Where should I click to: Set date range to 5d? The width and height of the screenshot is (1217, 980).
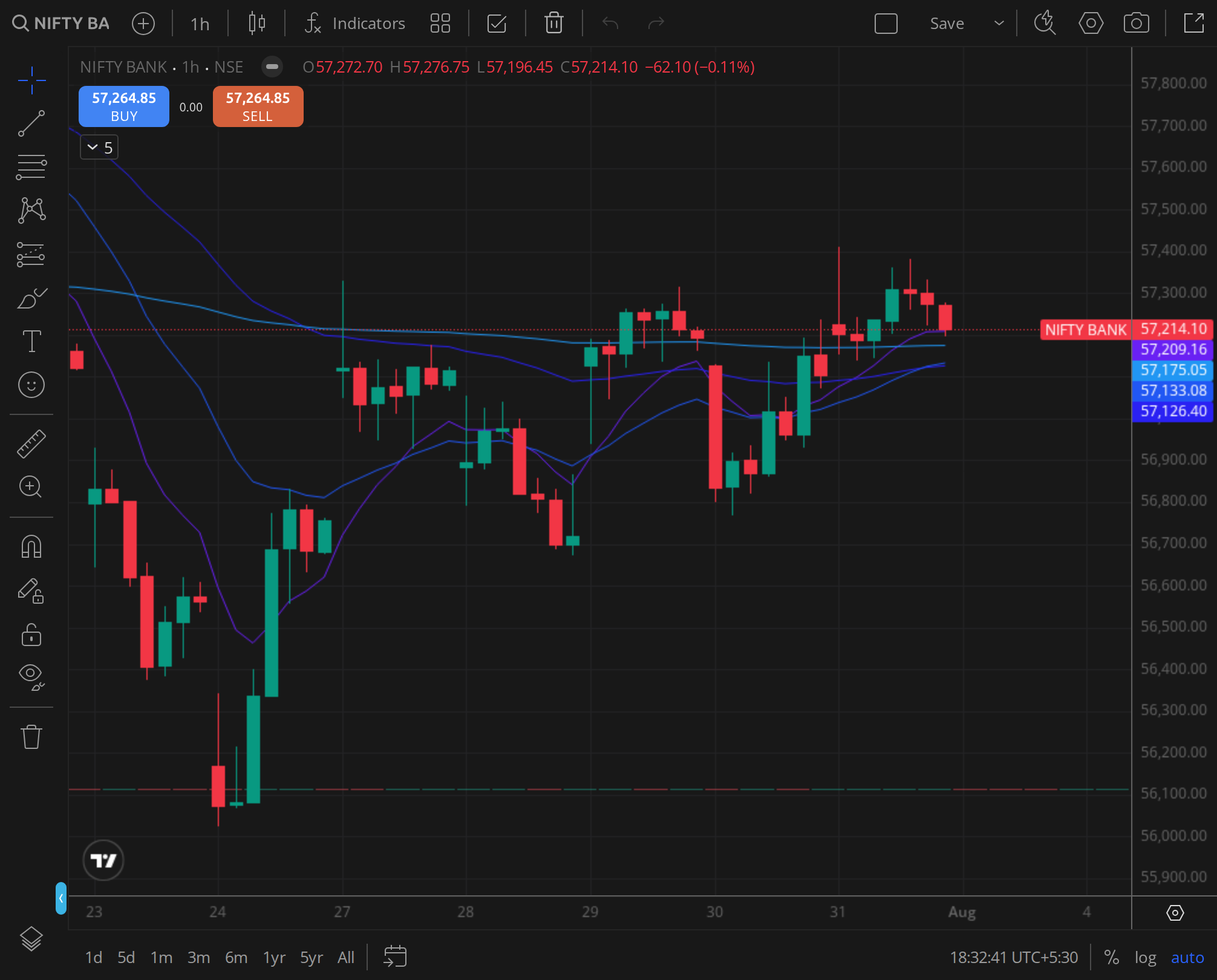point(126,958)
